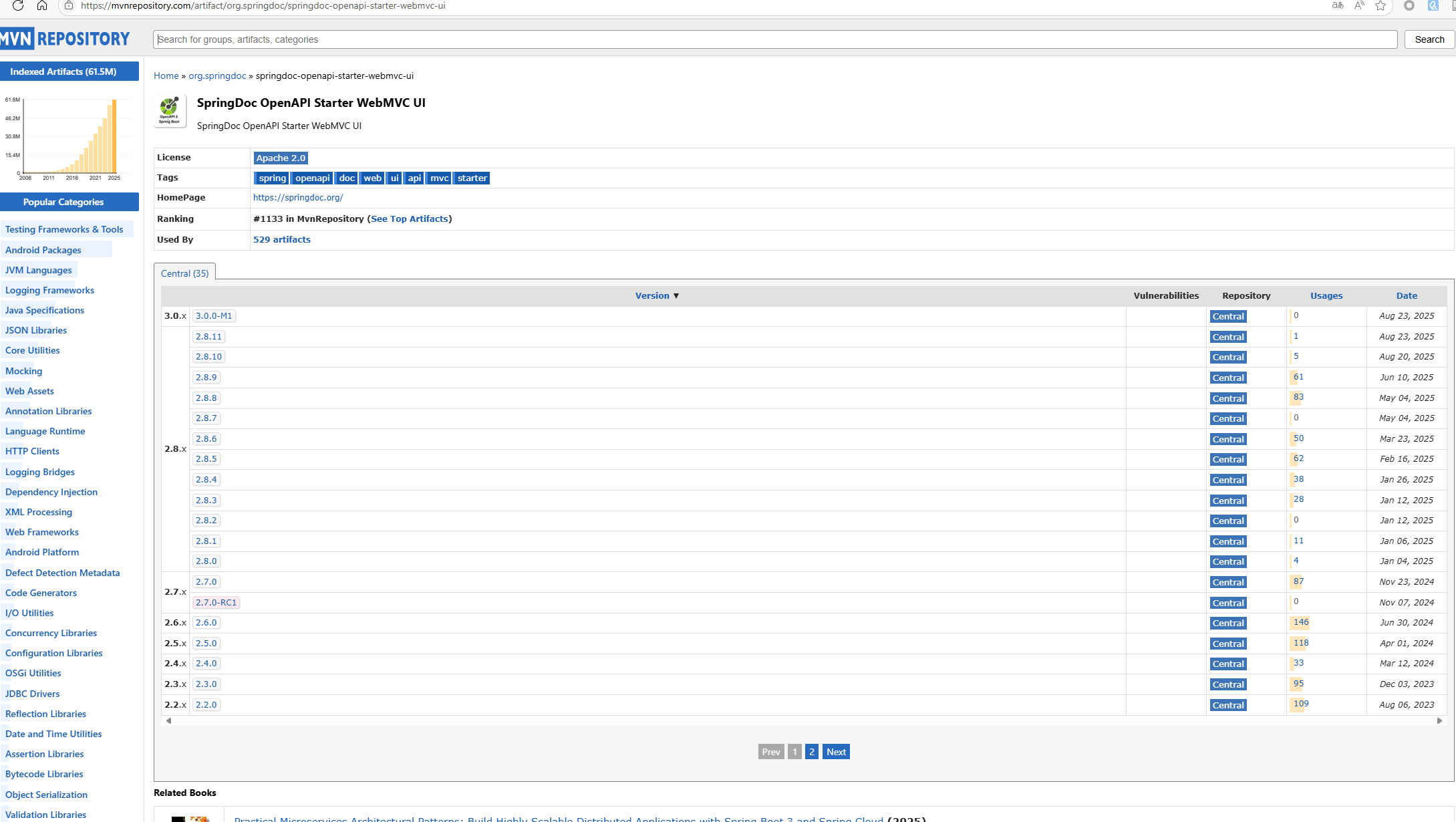View the 83 usages of 2.8.8
This screenshot has height=822, width=1456.
pos(1298,397)
